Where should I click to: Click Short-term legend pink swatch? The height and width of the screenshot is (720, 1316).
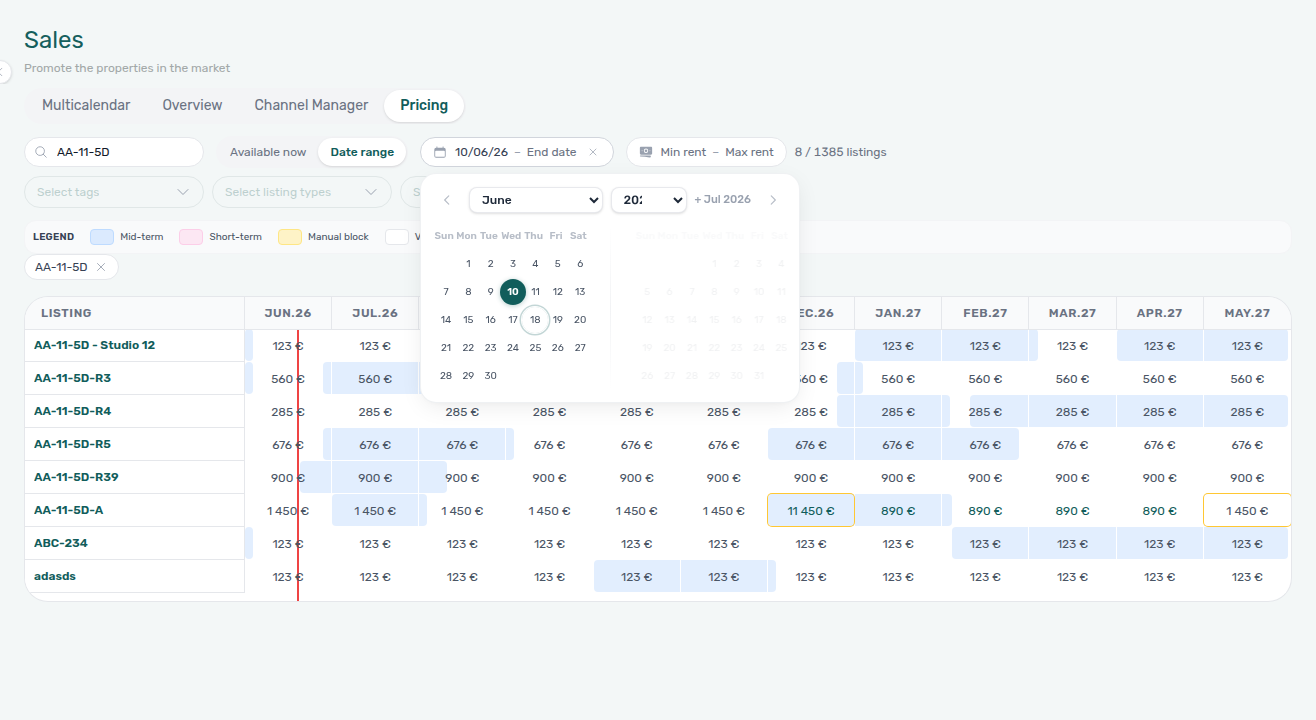[191, 237]
